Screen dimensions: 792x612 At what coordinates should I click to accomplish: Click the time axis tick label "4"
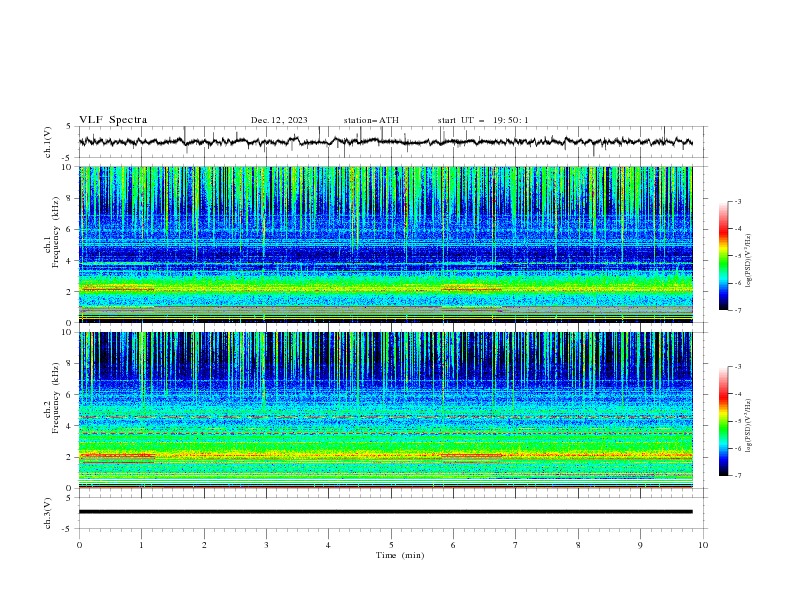click(x=329, y=545)
